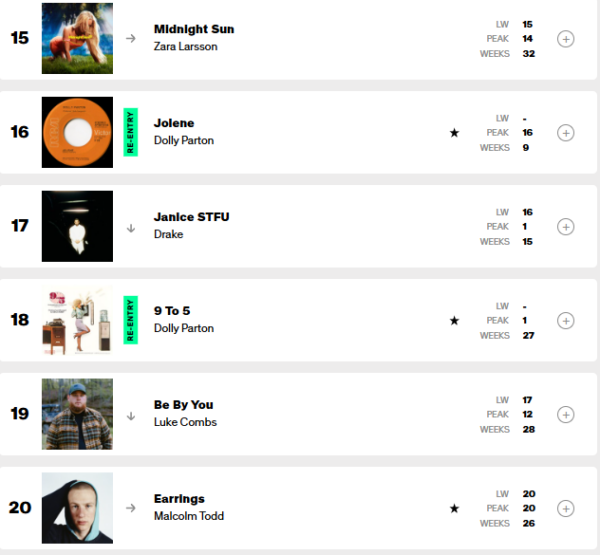
Task: Click the star icon for 9 To 5
Action: click(454, 320)
